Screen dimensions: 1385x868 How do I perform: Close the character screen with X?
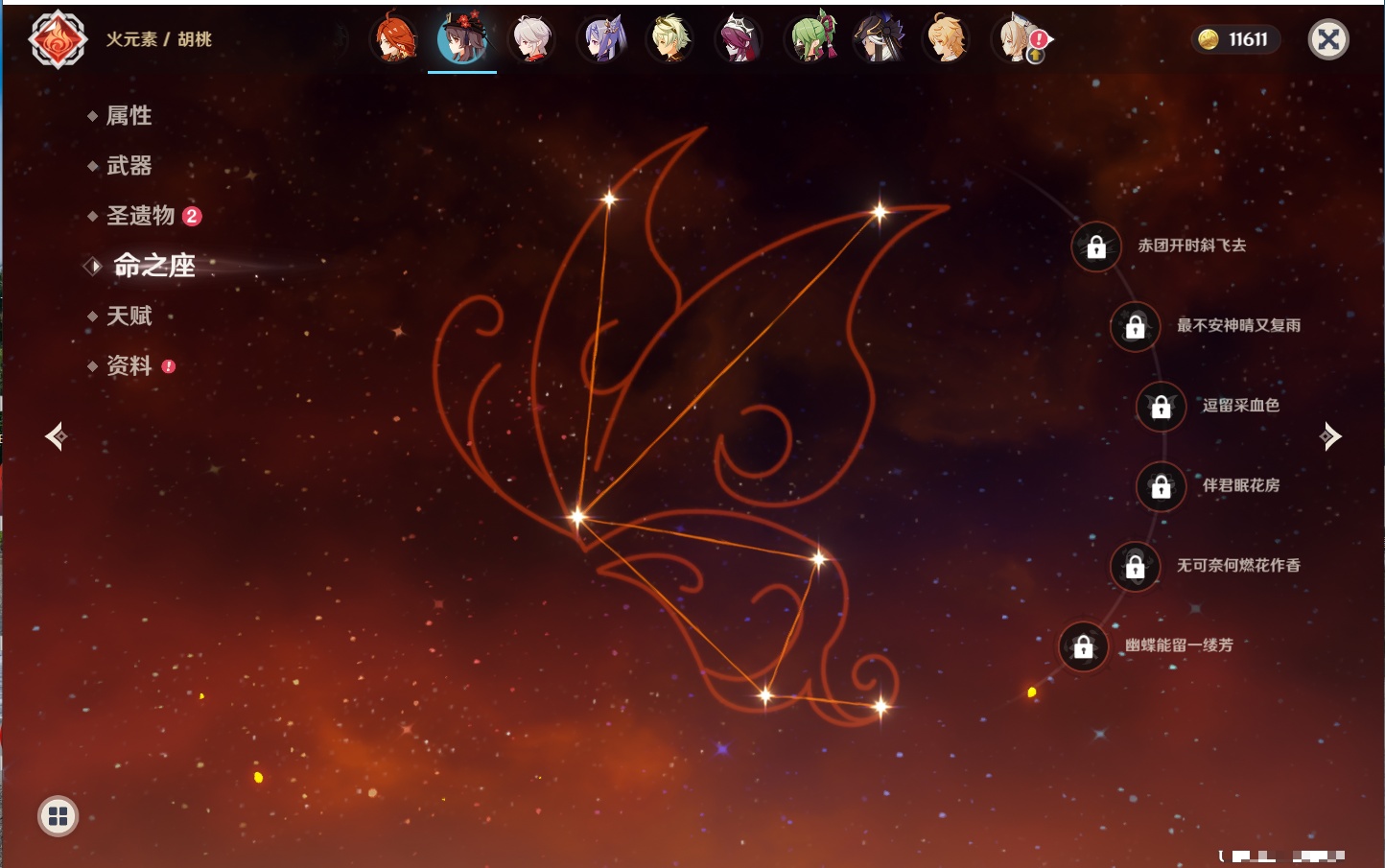tap(1328, 39)
